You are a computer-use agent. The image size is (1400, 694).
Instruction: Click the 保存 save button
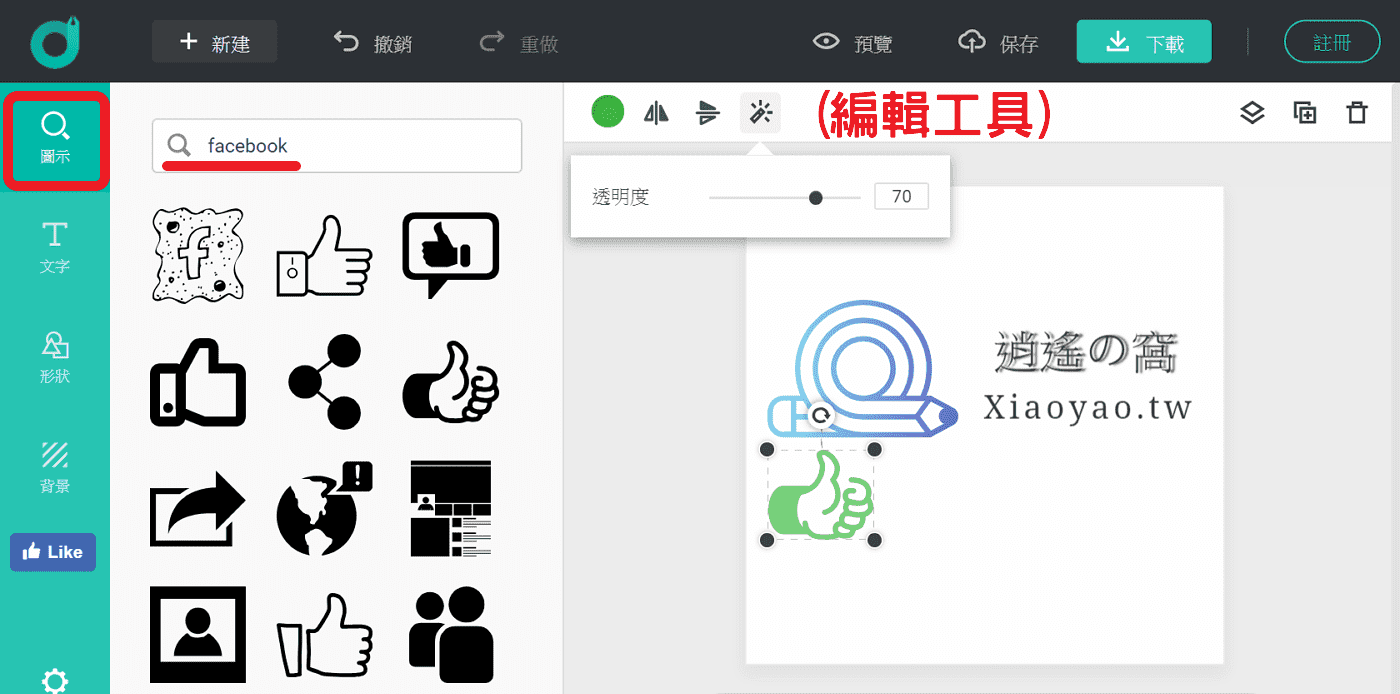tap(998, 42)
